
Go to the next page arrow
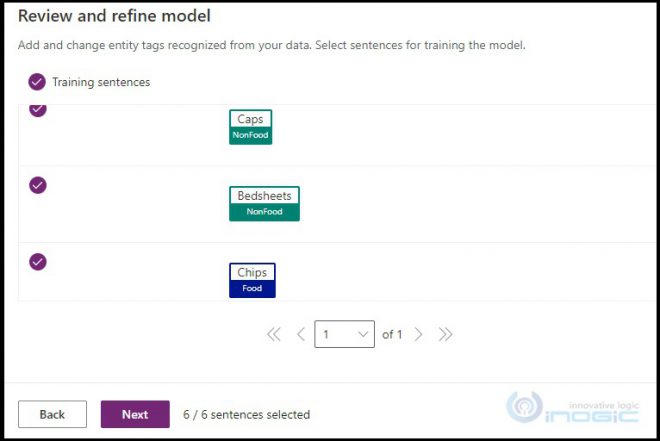(x=419, y=334)
